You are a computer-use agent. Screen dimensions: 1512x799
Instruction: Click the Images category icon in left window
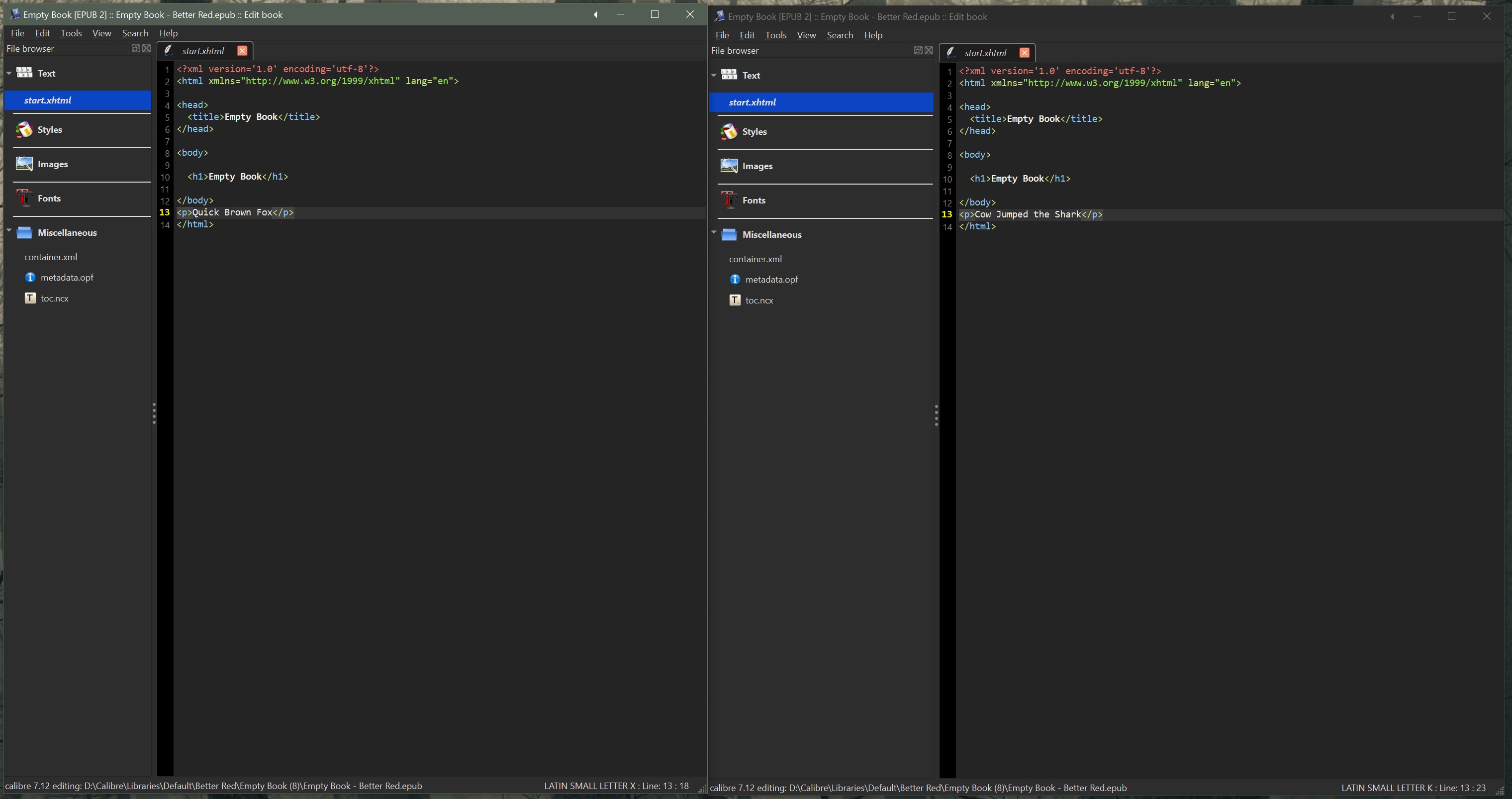[24, 164]
